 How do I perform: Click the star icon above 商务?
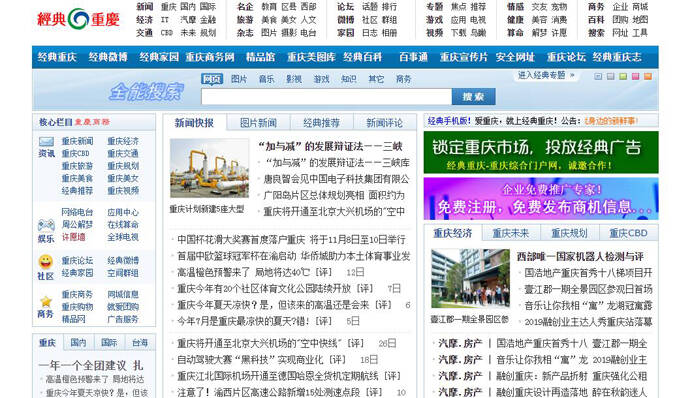(46, 302)
